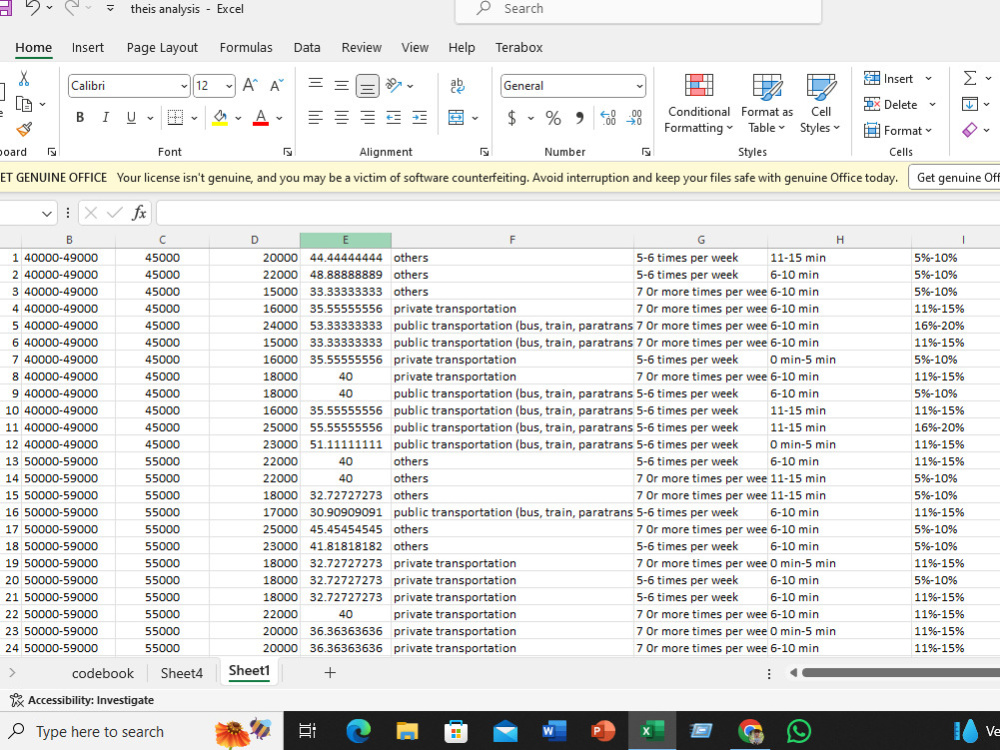Click the Undo arrow icon
Screen dimensions: 1000x750
[x=32, y=8]
